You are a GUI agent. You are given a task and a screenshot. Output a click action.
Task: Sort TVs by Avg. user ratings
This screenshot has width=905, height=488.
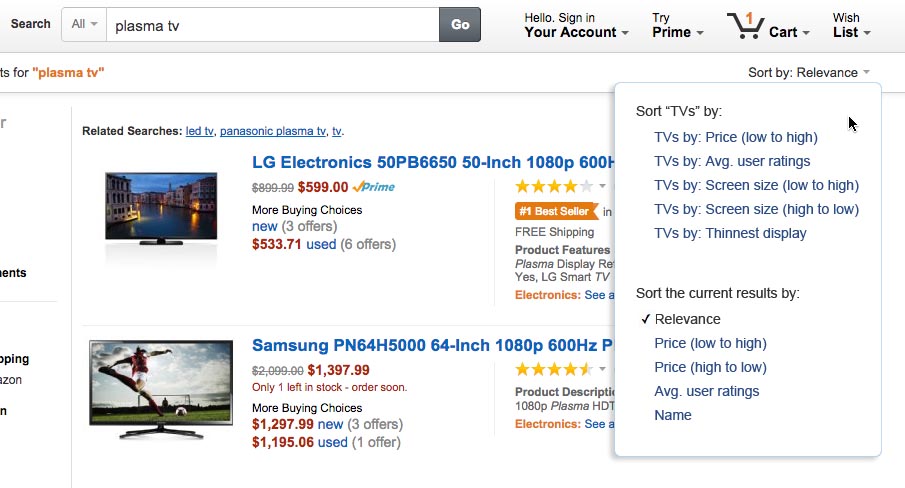[x=732, y=161]
